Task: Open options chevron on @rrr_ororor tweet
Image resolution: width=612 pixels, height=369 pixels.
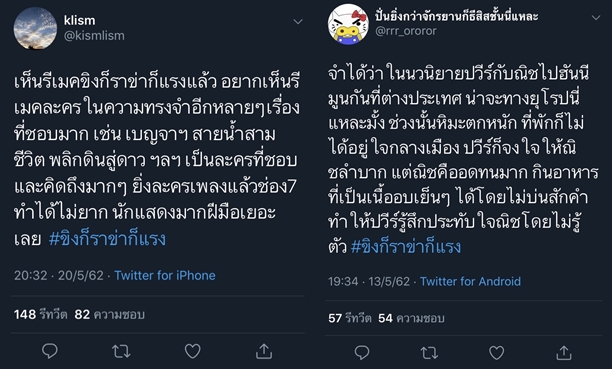Action: click(596, 18)
